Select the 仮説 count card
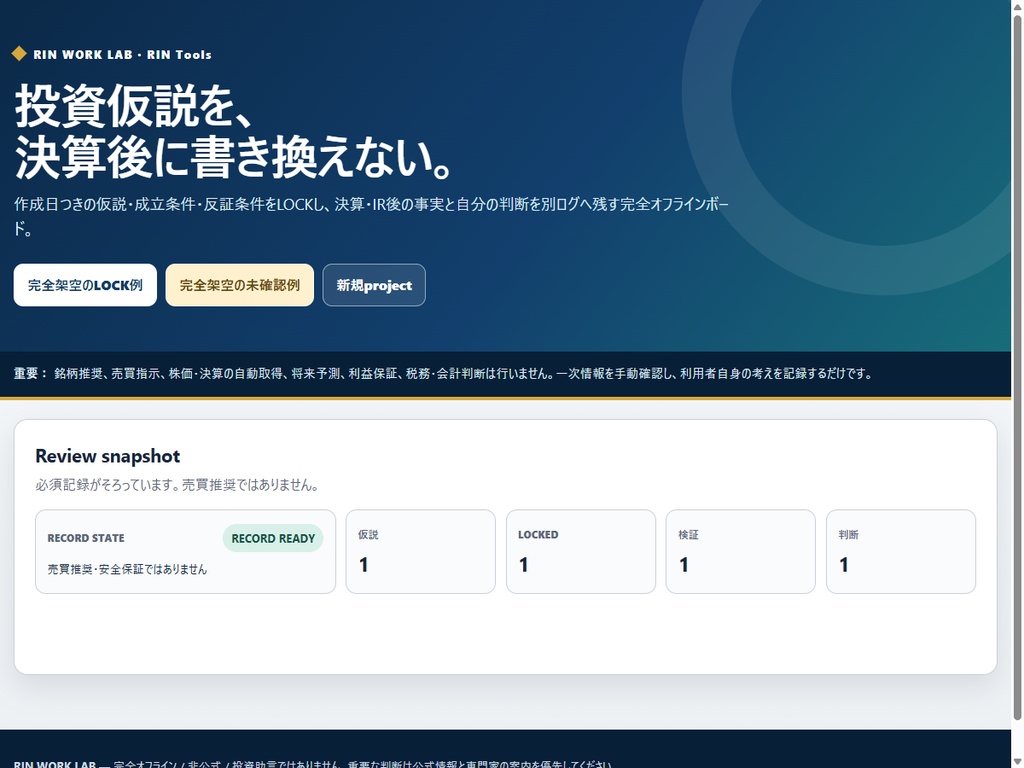Image resolution: width=1024 pixels, height=768 pixels. pos(421,551)
